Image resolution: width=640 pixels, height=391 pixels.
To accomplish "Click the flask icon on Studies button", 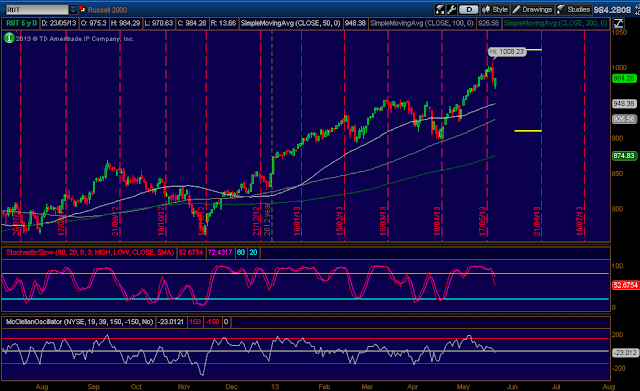I will (561, 9).
